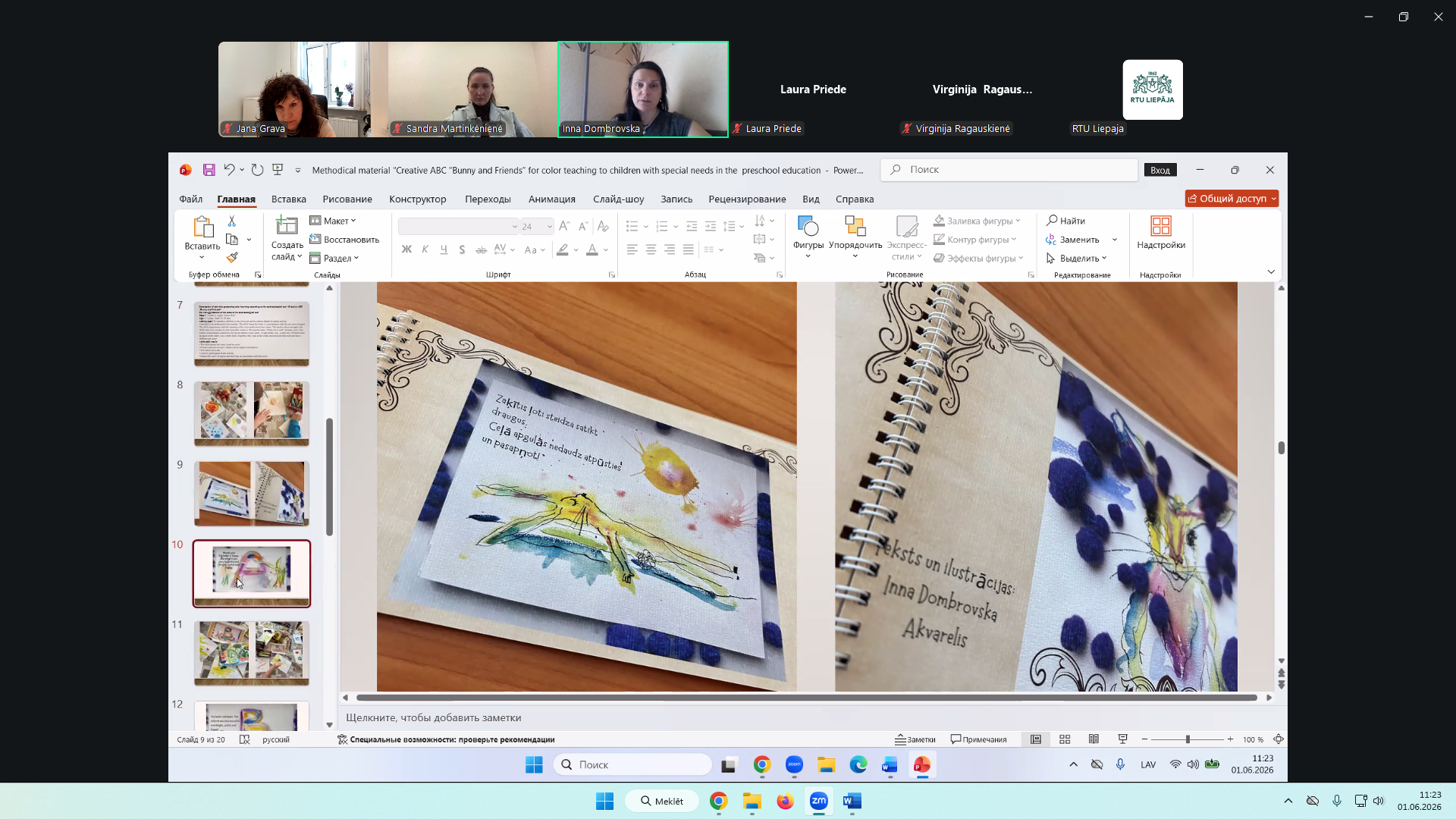Switch to the Вставка tab
Viewport: 1456px width, 819px height.
289,199
